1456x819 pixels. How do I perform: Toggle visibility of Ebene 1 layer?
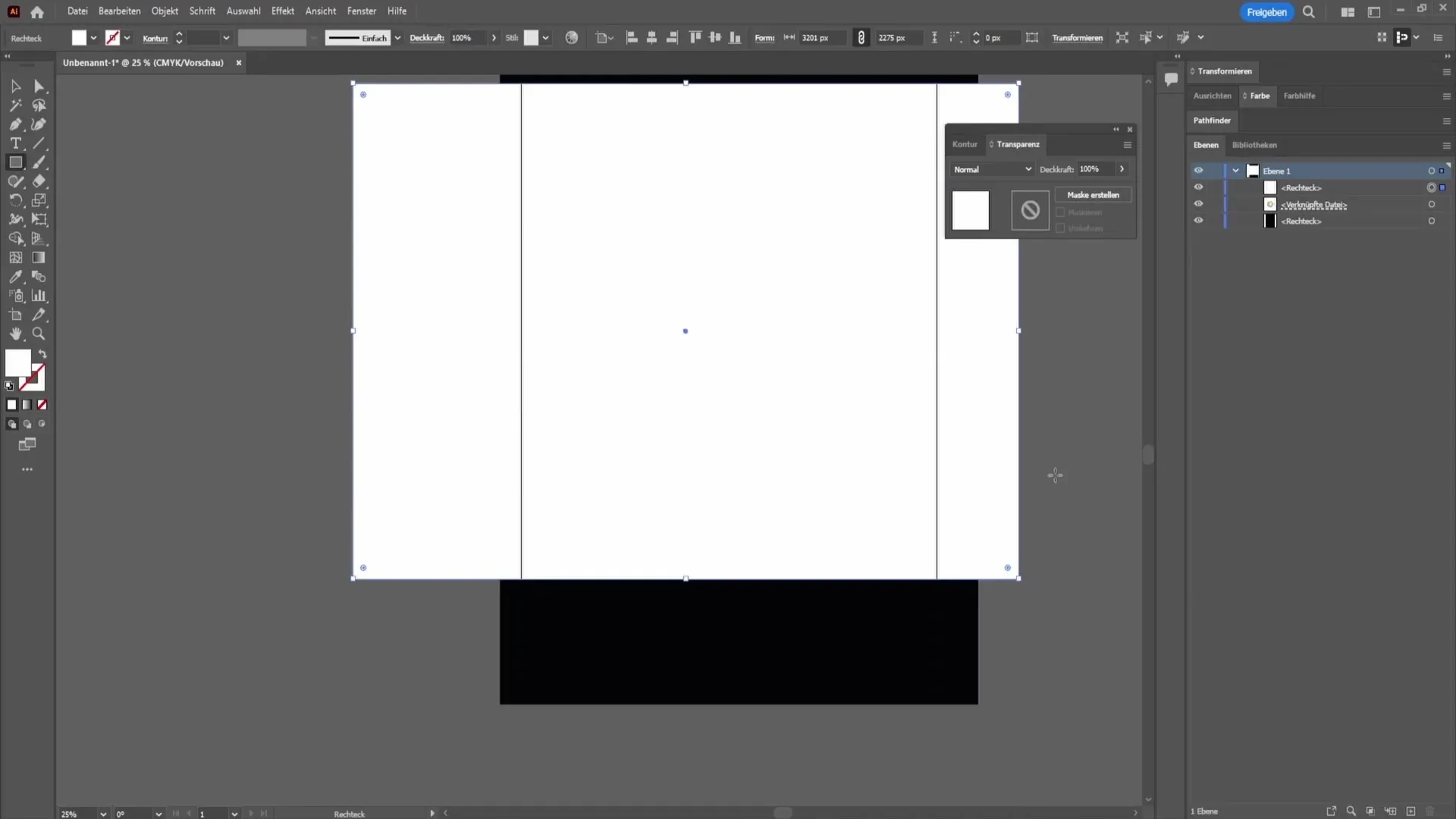[x=1198, y=171]
